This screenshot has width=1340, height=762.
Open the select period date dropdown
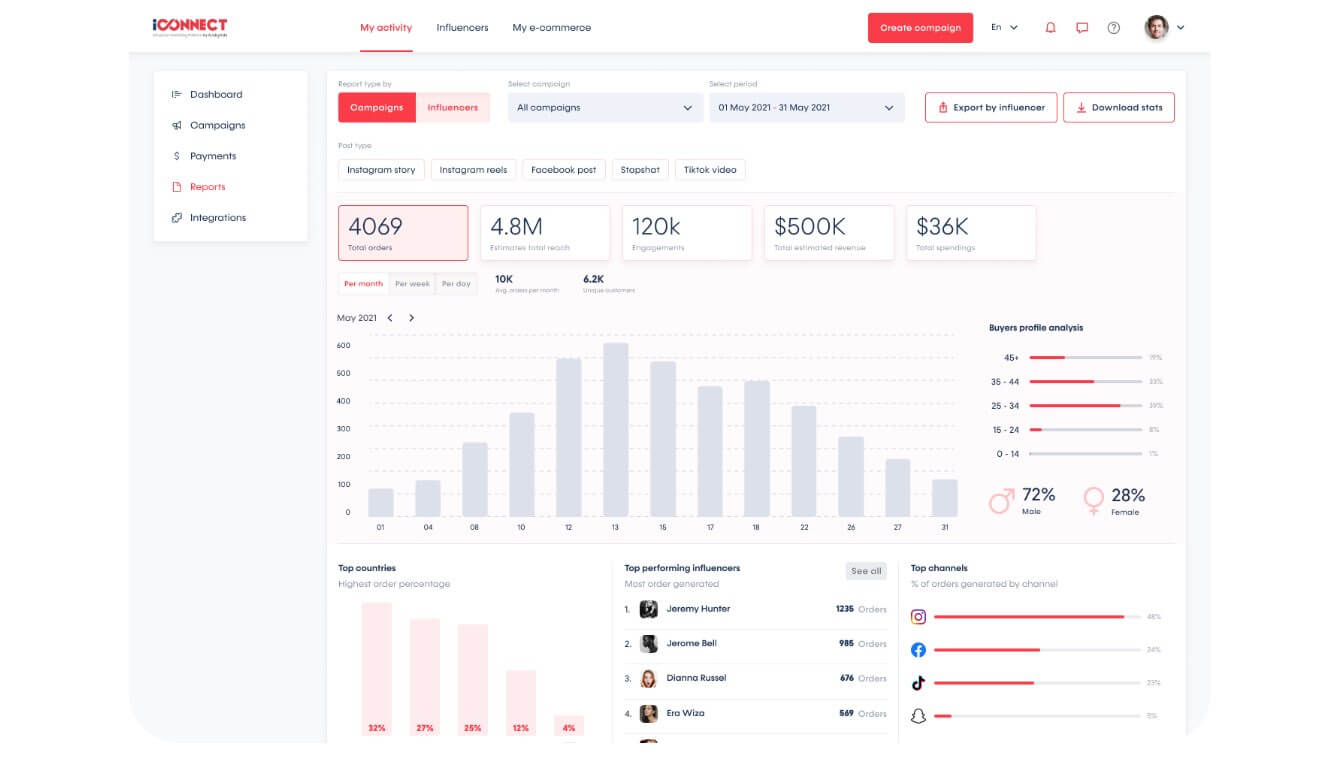806,108
